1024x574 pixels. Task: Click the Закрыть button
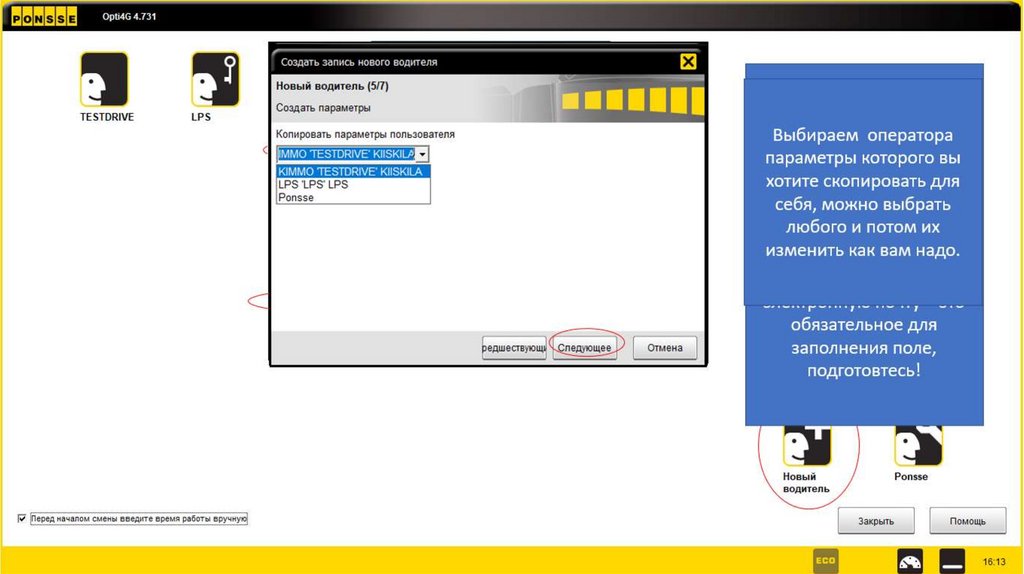(876, 520)
